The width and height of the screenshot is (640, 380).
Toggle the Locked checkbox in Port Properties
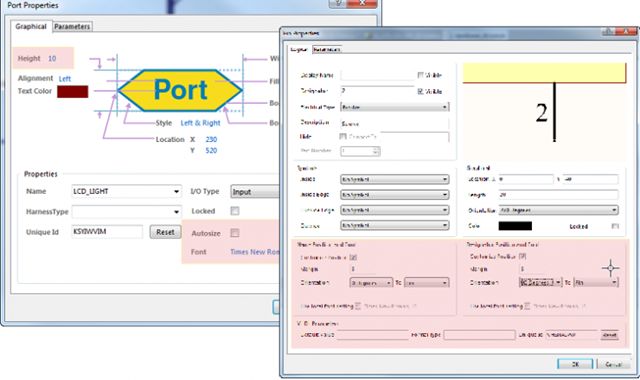(235, 211)
